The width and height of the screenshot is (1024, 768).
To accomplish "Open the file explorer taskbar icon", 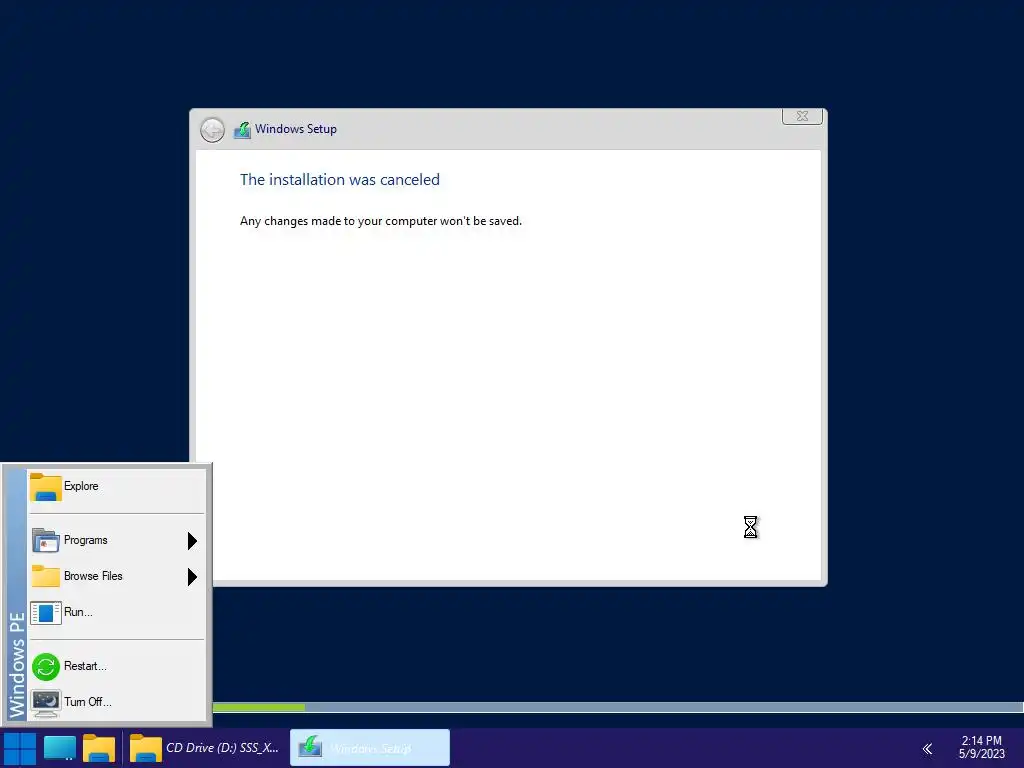I will coord(99,748).
